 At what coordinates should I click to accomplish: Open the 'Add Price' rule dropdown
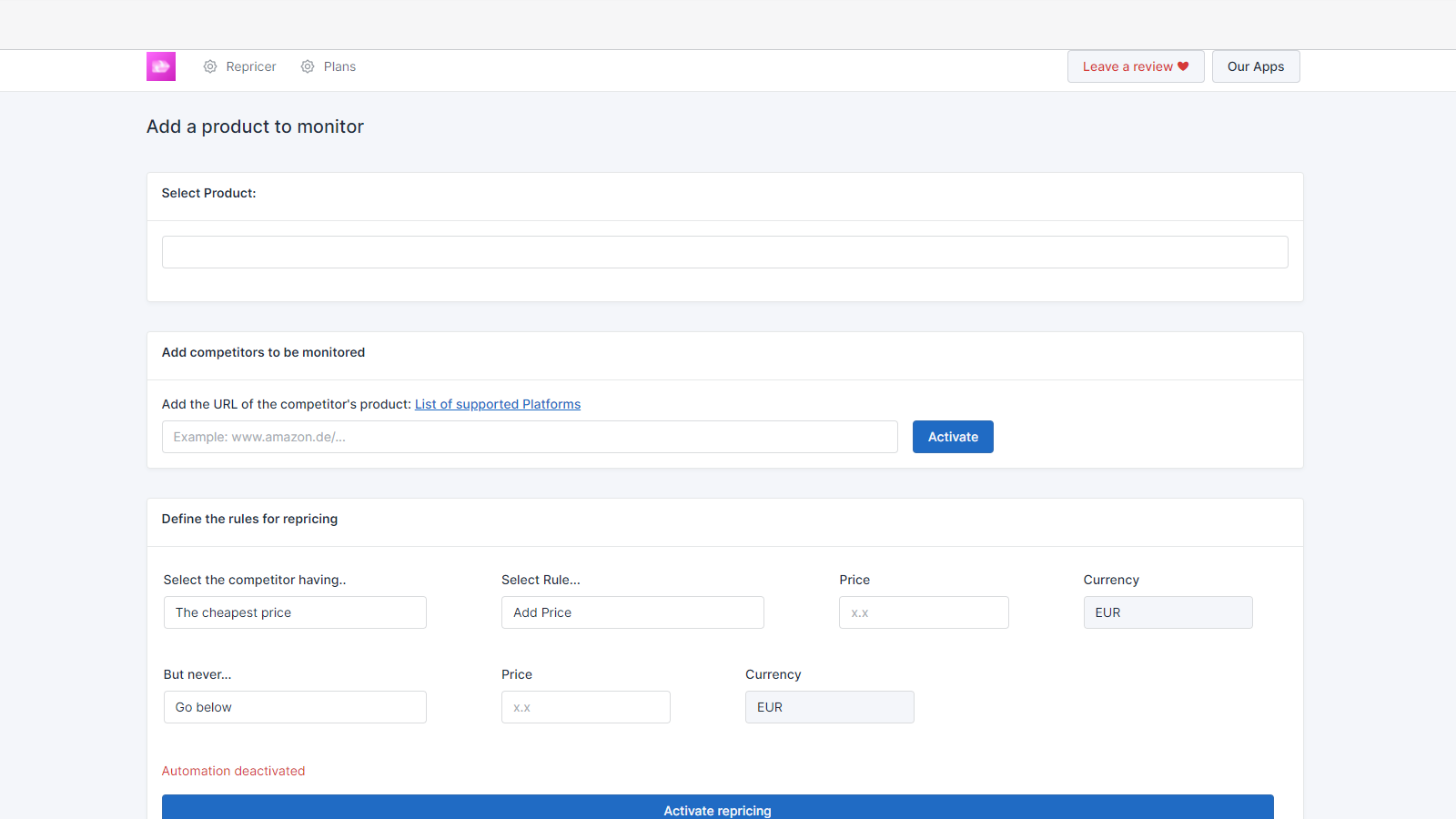[632, 612]
